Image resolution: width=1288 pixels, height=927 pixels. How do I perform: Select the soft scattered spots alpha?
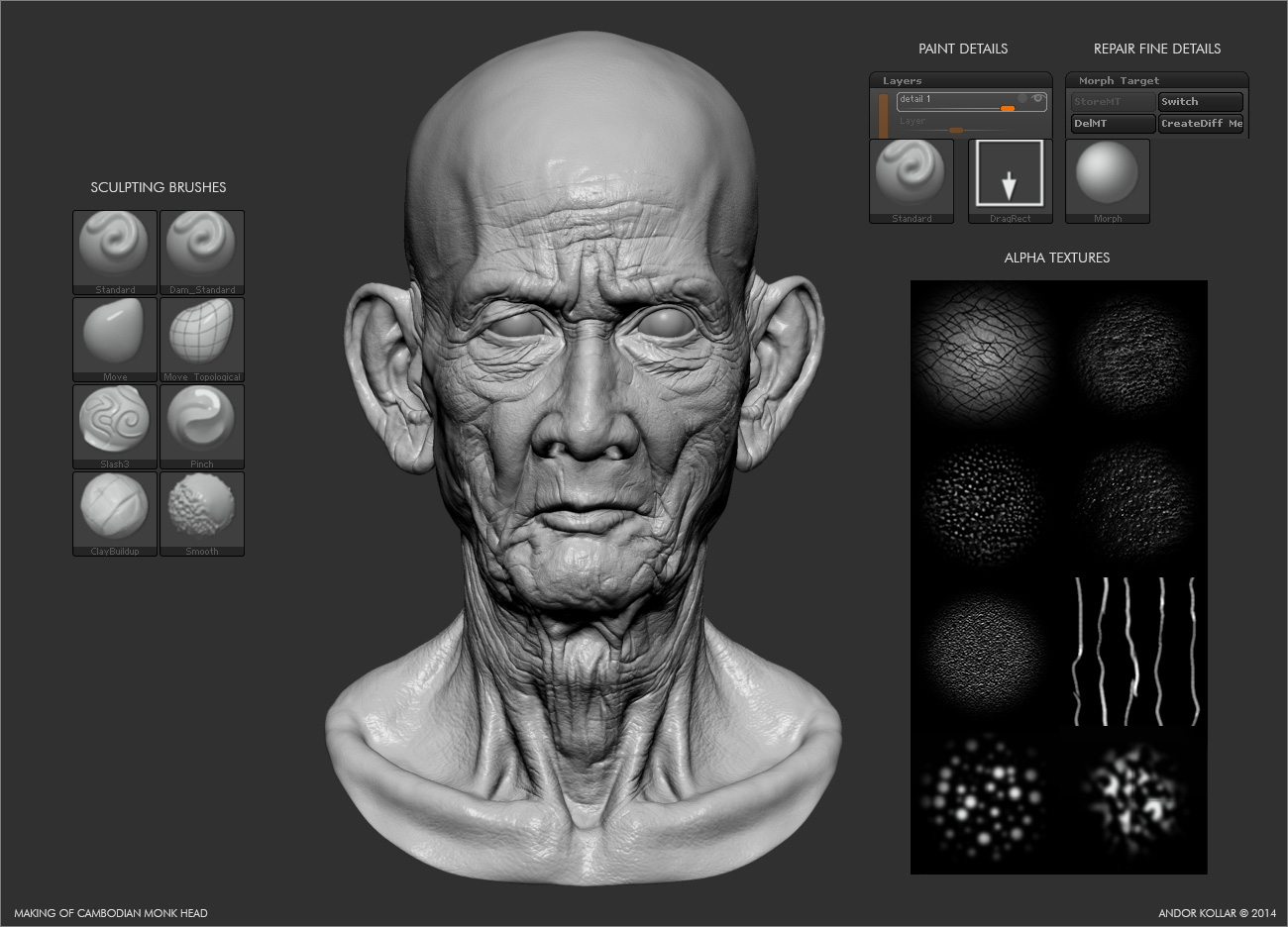tap(985, 799)
